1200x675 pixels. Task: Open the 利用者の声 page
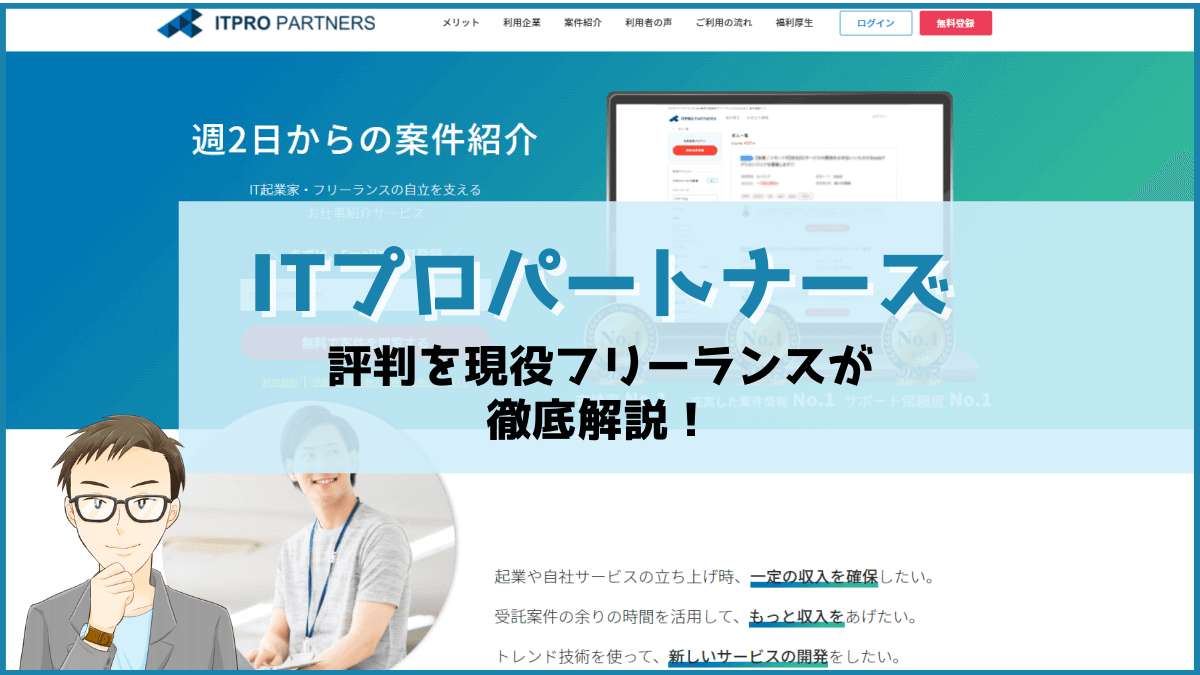tap(648, 23)
